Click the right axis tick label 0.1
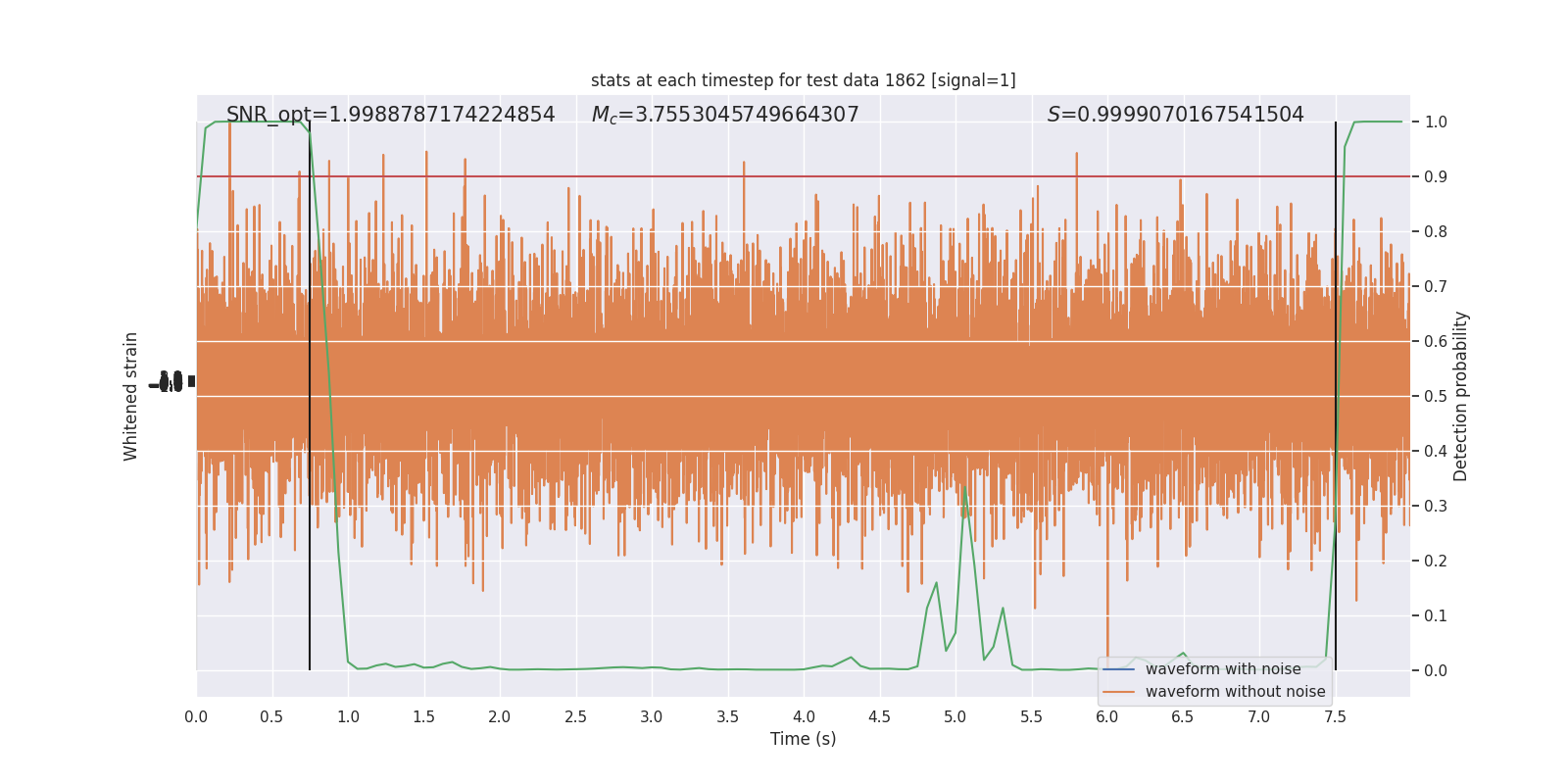 (1436, 616)
